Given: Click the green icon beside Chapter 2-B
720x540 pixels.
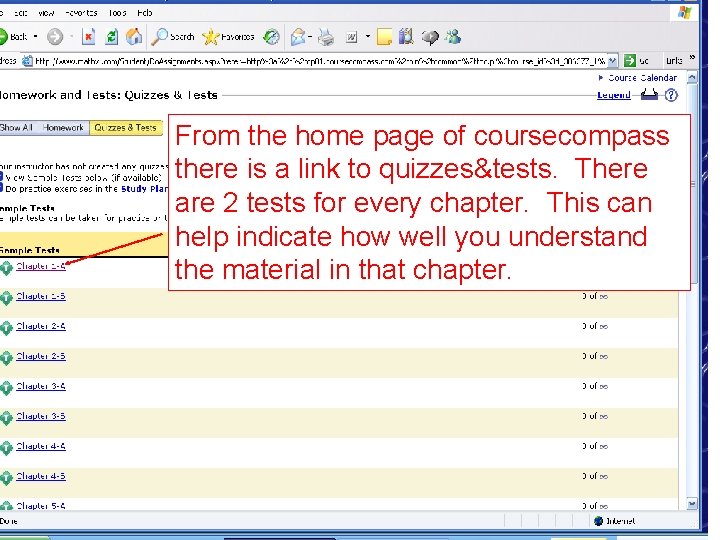Looking at the screenshot, I should click(x=6, y=358).
